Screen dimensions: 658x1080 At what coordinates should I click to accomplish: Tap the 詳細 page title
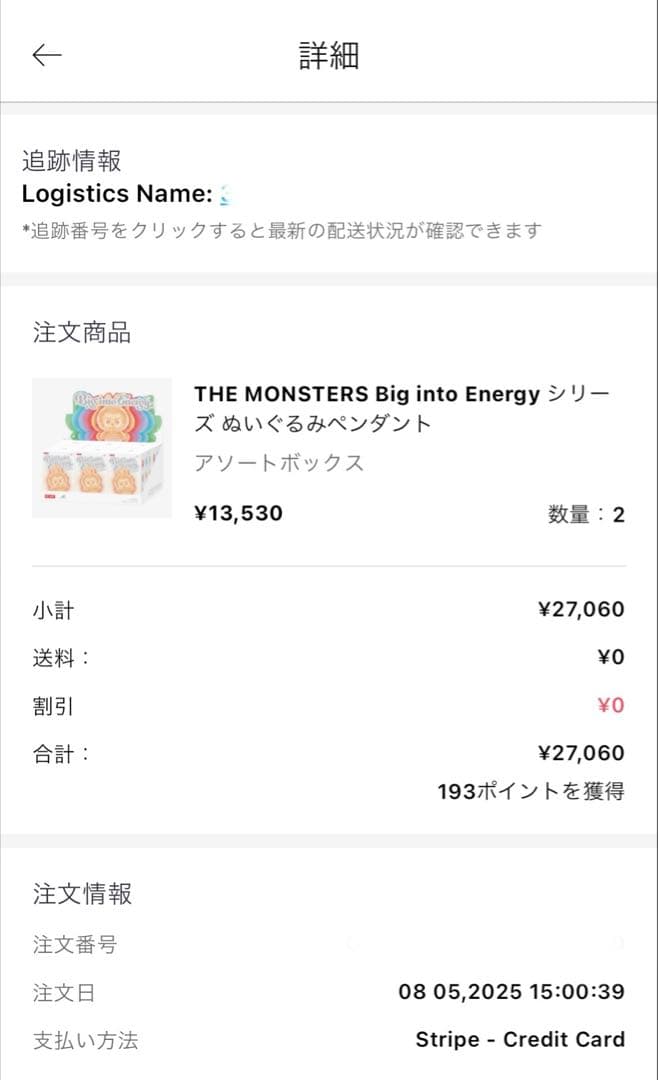click(x=329, y=56)
